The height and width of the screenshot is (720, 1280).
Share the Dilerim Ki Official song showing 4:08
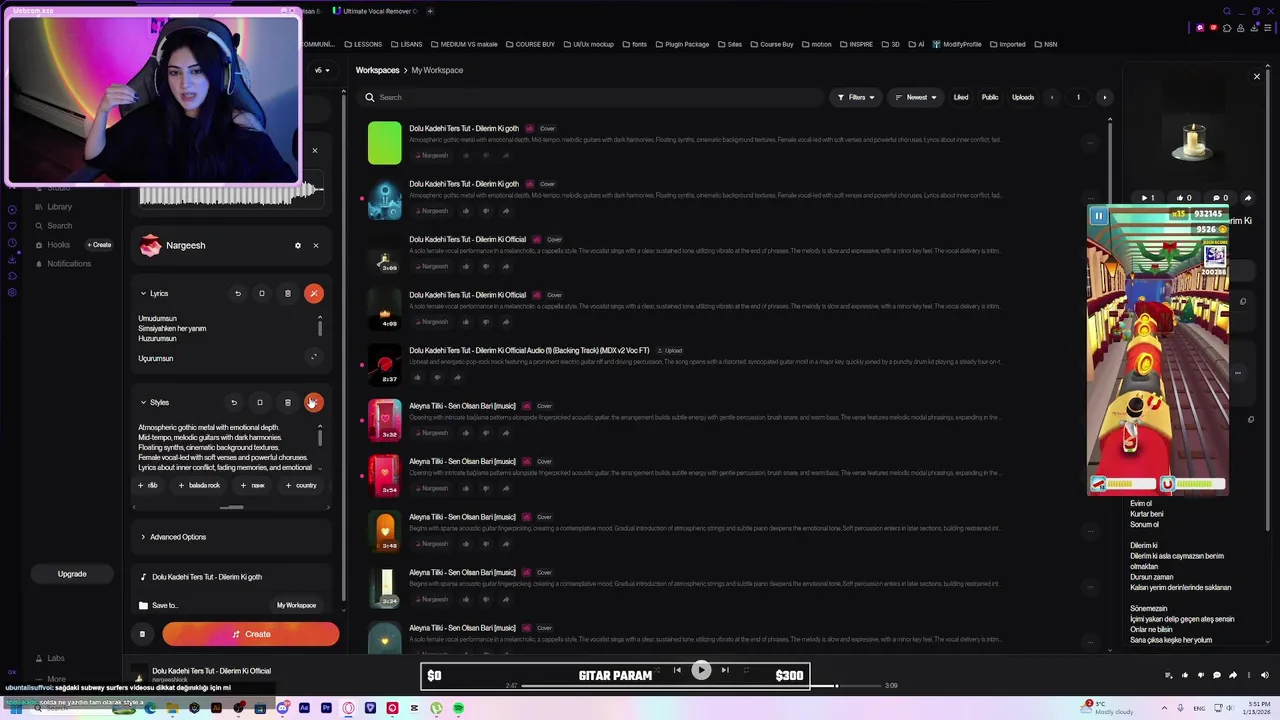pyautogui.click(x=506, y=322)
